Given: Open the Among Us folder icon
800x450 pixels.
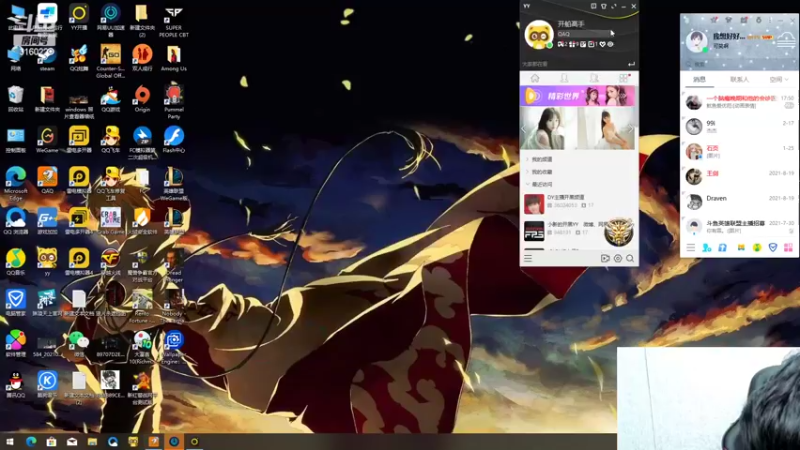Looking at the screenshot, I should tap(173, 58).
